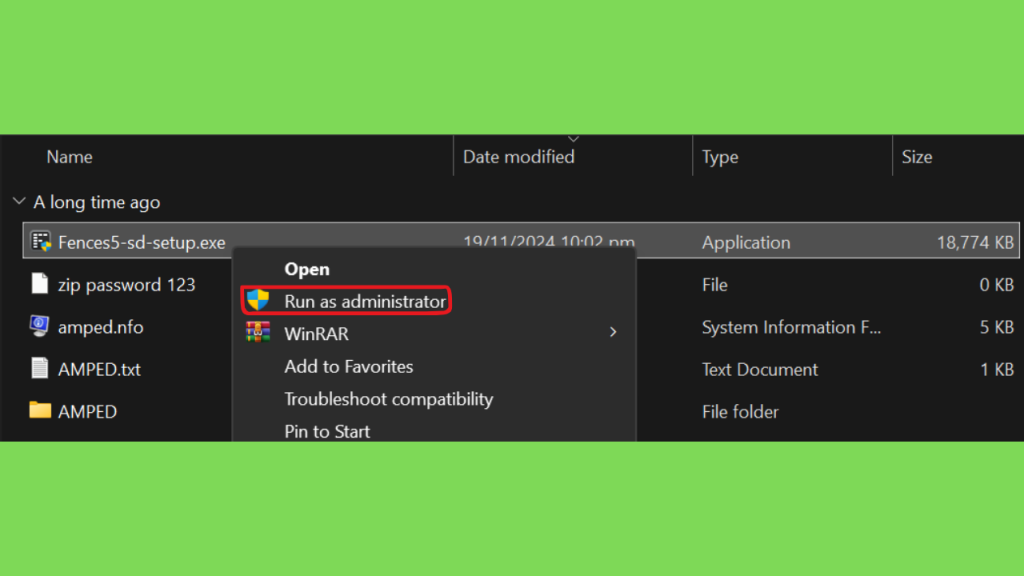Select the AMPED.txt file name
The height and width of the screenshot is (576, 1024).
click(99, 370)
